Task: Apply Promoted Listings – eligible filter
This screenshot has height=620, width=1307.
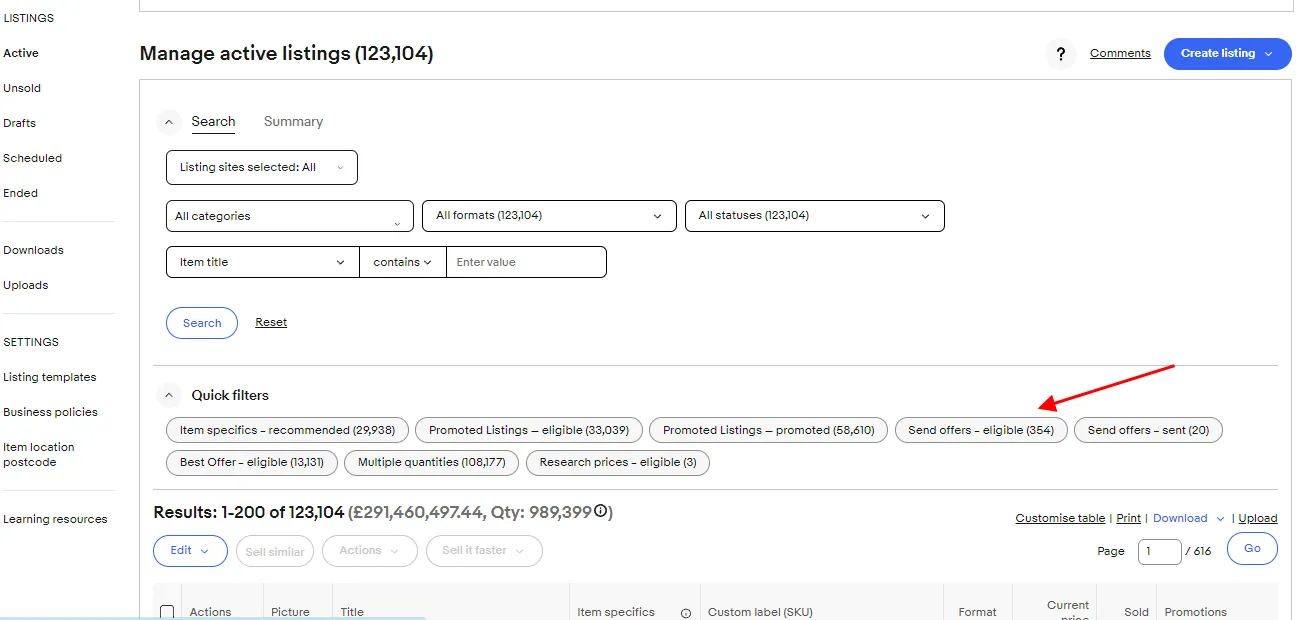Action: (x=529, y=430)
